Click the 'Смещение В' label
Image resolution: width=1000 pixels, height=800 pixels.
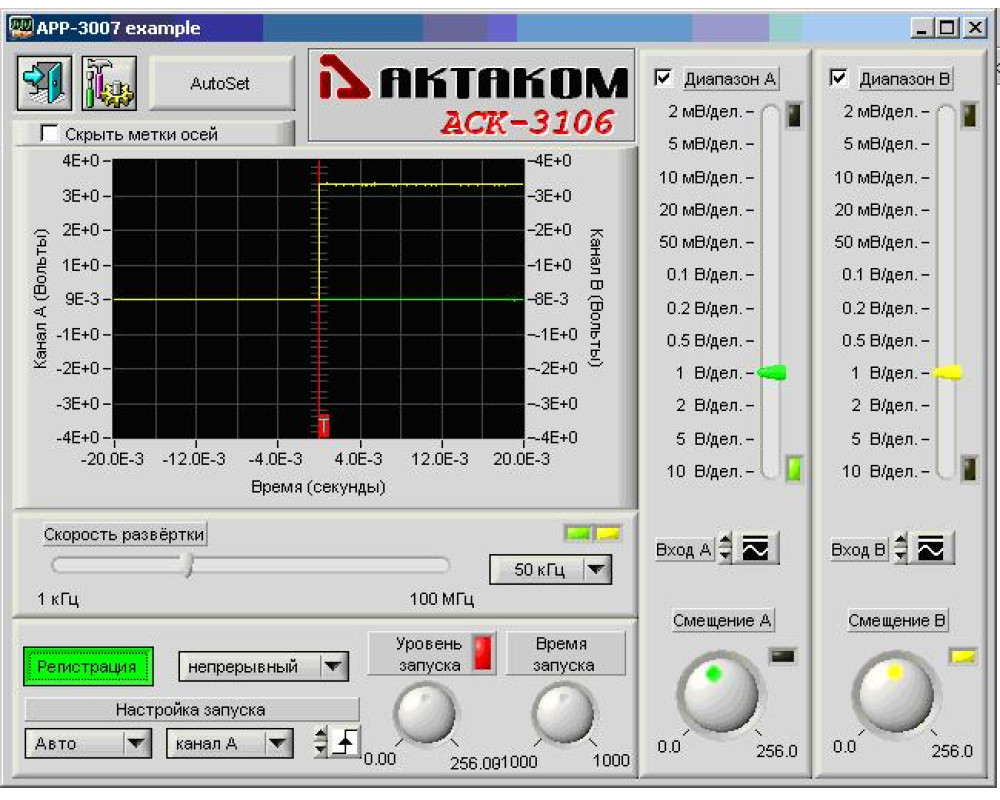897,620
